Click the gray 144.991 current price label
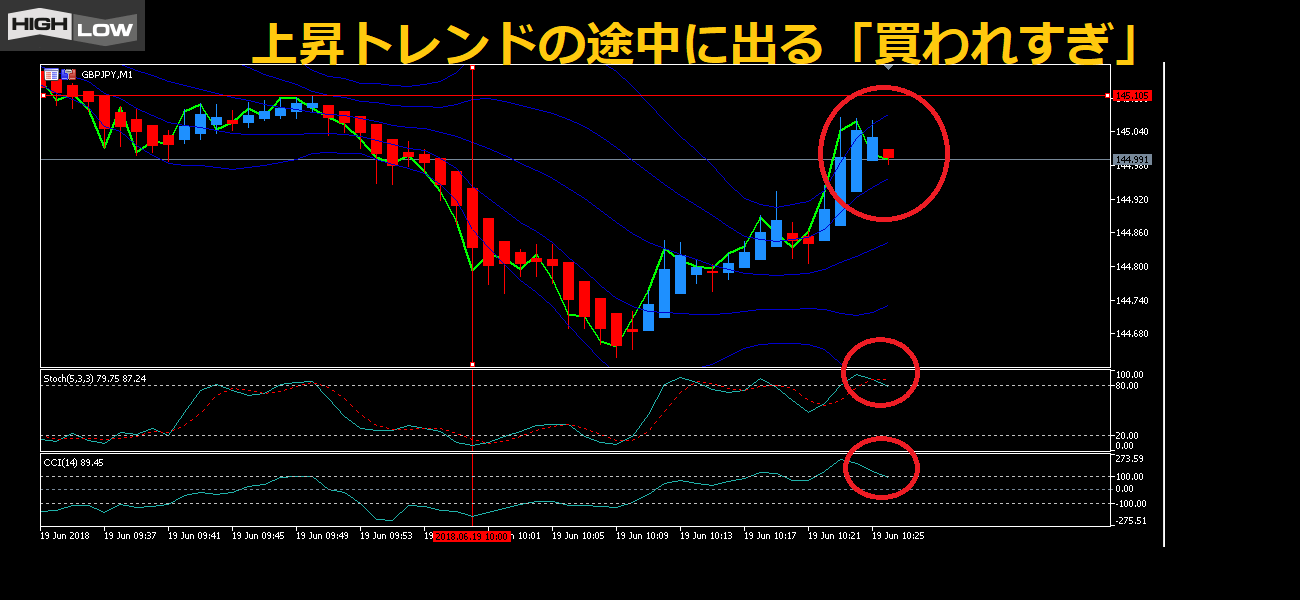This screenshot has width=1300, height=600. [1132, 160]
